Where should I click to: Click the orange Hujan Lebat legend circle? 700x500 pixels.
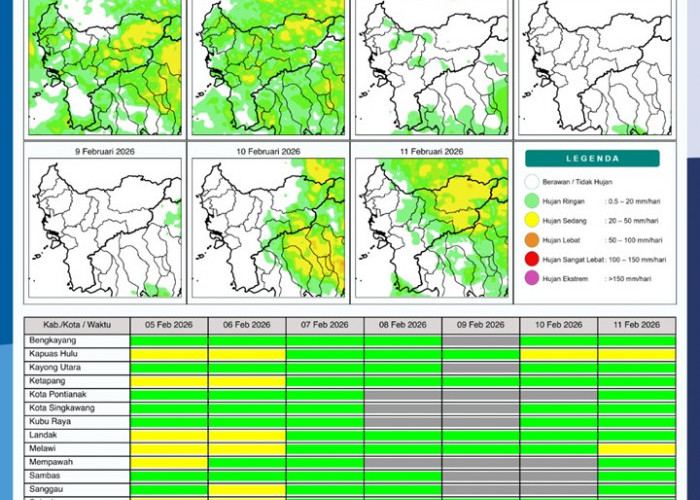(532, 240)
